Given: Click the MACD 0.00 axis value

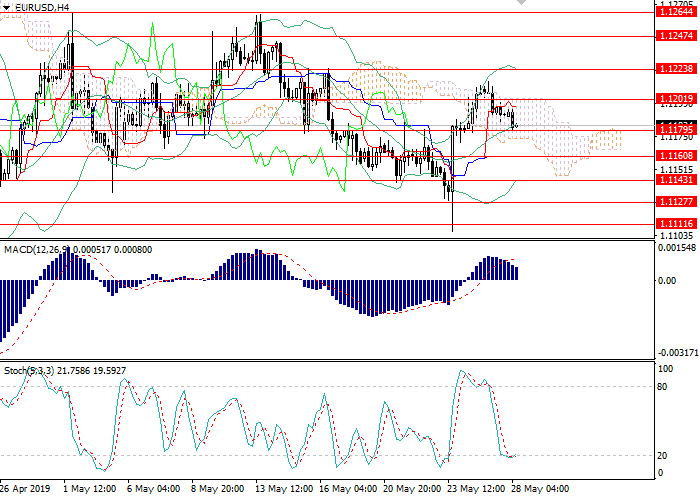Looking at the screenshot, I should [666, 280].
